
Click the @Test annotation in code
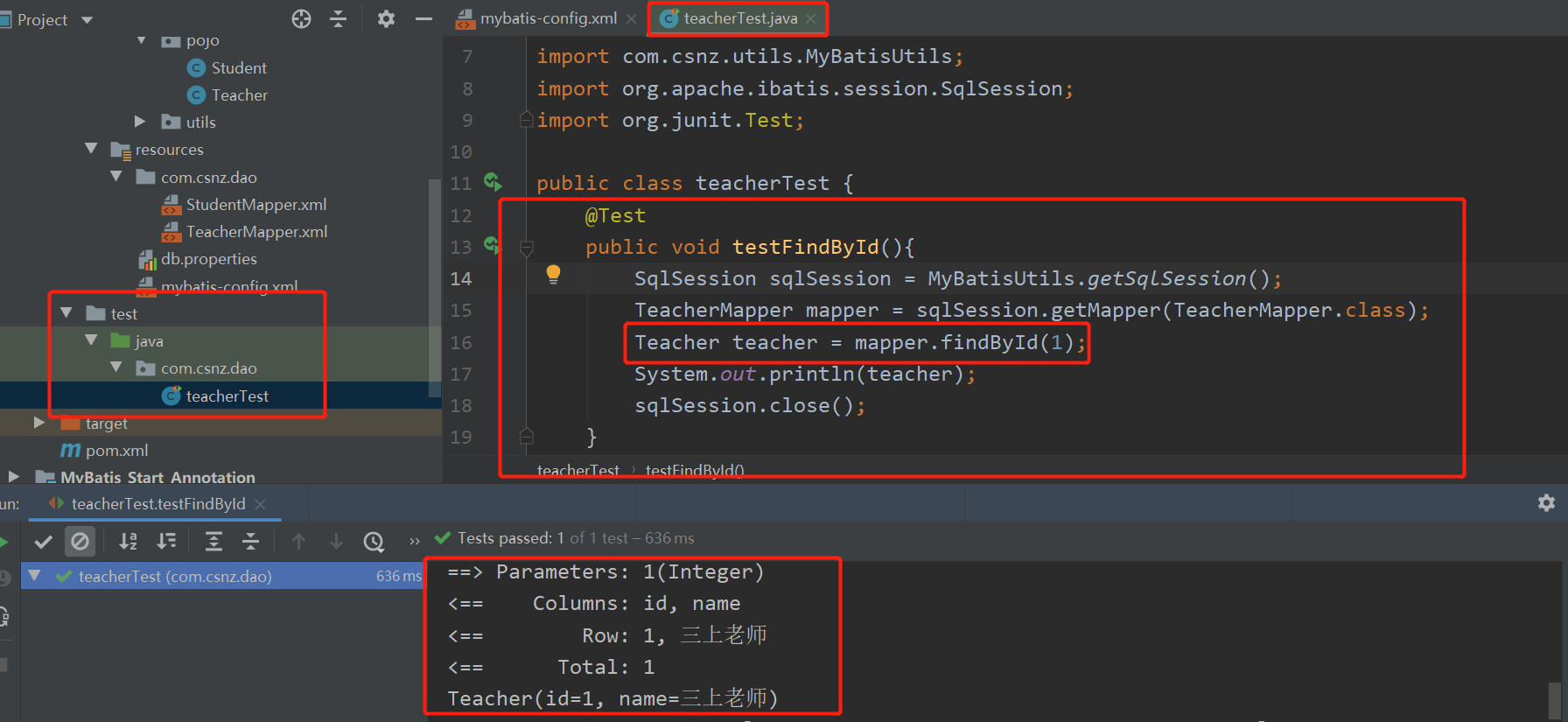tap(615, 216)
